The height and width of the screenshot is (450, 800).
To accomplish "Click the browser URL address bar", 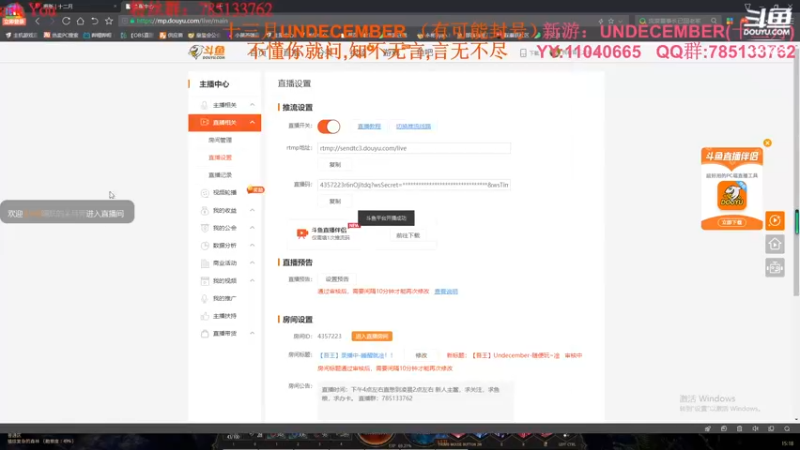I will pos(357,21).
